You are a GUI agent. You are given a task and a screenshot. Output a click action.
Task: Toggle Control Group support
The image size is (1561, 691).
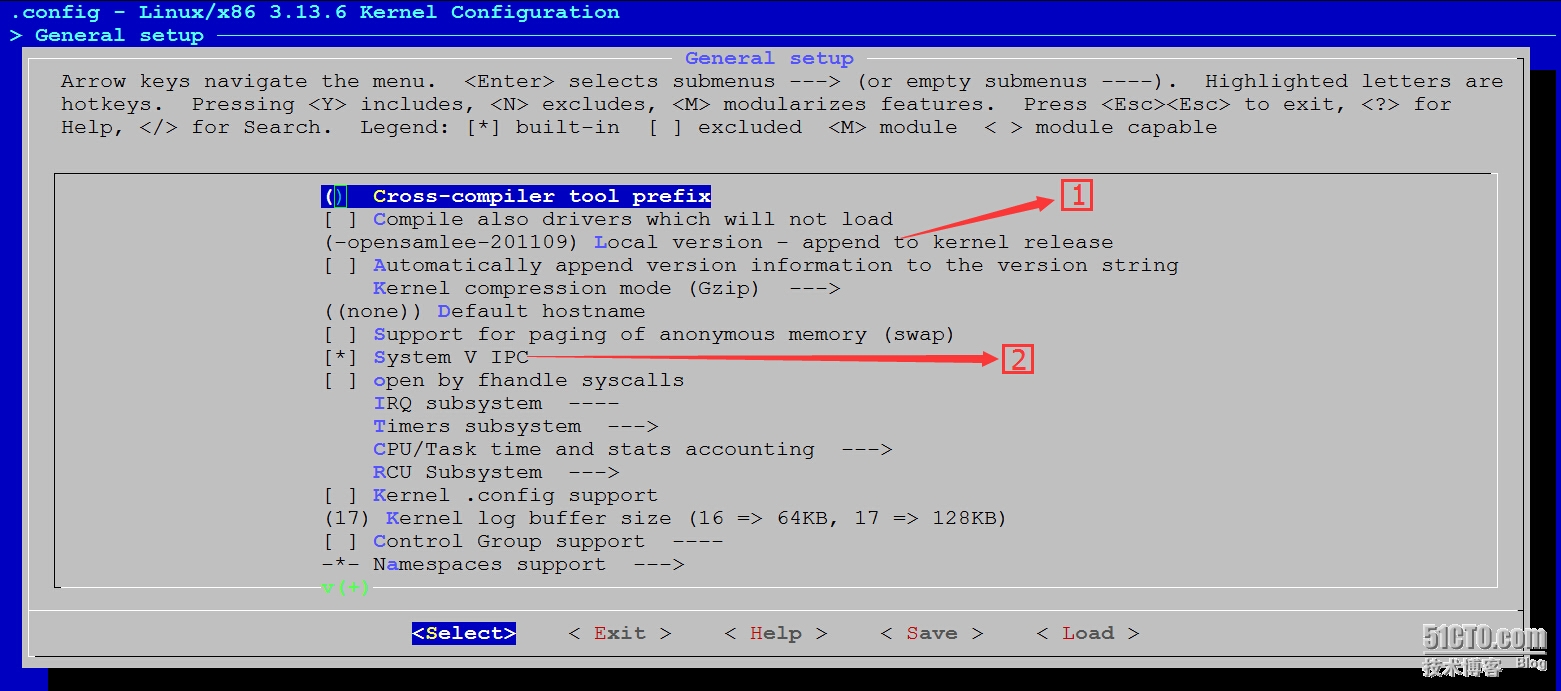pos(522,541)
